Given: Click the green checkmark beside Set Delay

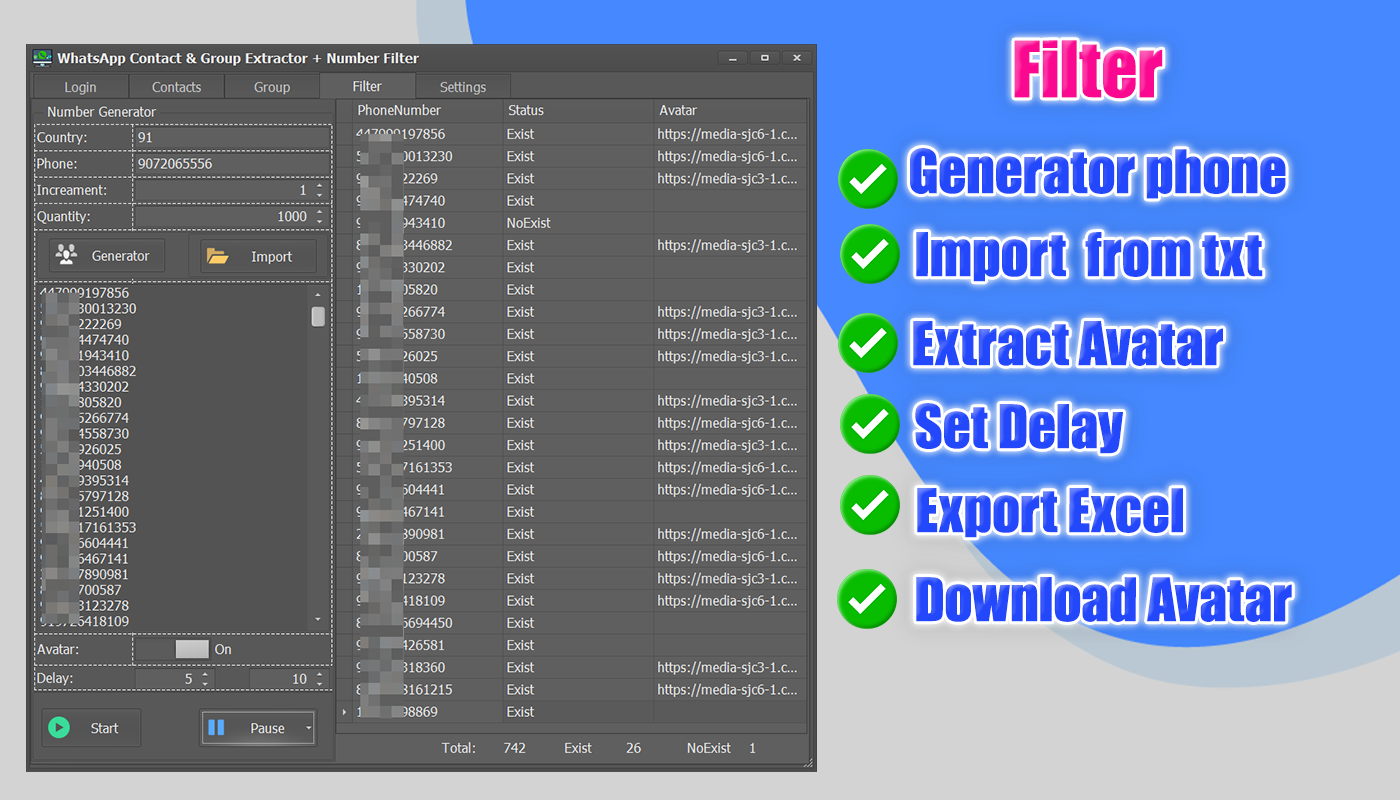Looking at the screenshot, I should click(870, 424).
